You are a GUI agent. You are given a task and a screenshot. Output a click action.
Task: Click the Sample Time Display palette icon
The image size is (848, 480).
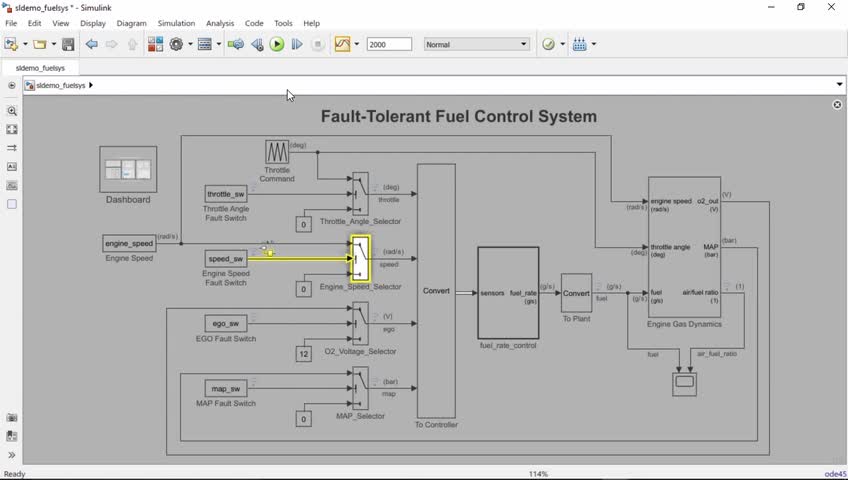12,148
